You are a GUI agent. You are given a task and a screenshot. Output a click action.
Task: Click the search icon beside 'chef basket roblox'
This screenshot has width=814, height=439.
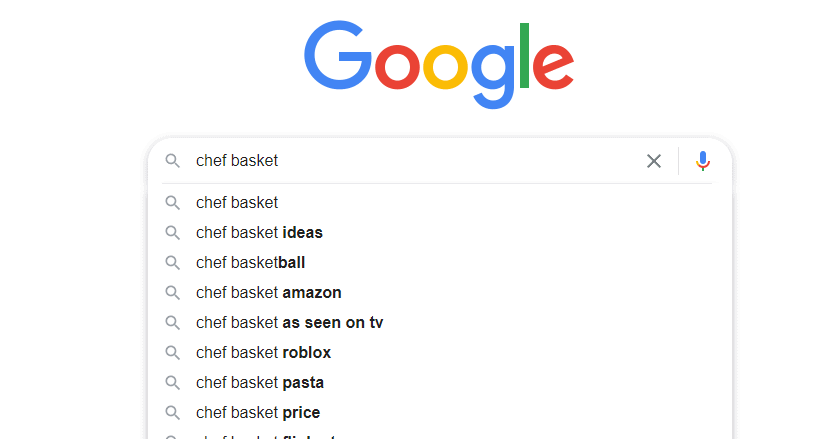pyautogui.click(x=172, y=353)
